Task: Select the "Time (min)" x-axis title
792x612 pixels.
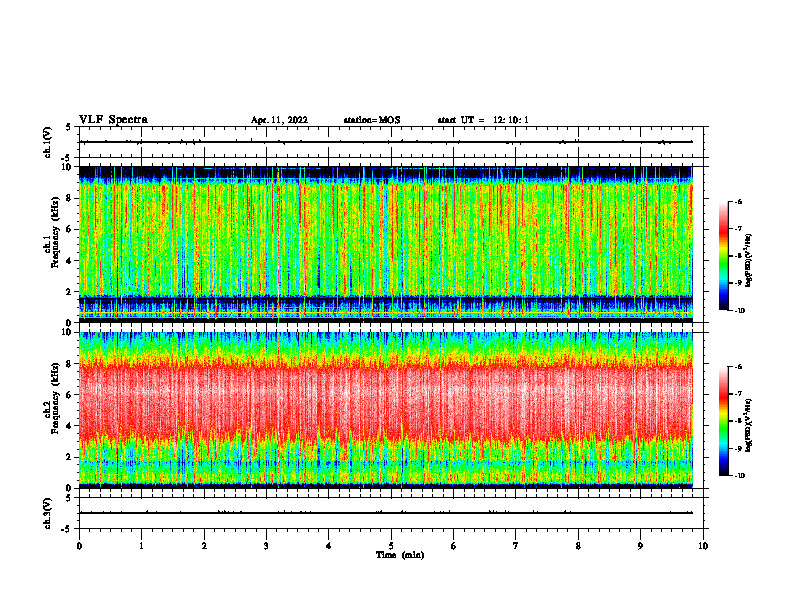Action: coord(400,555)
